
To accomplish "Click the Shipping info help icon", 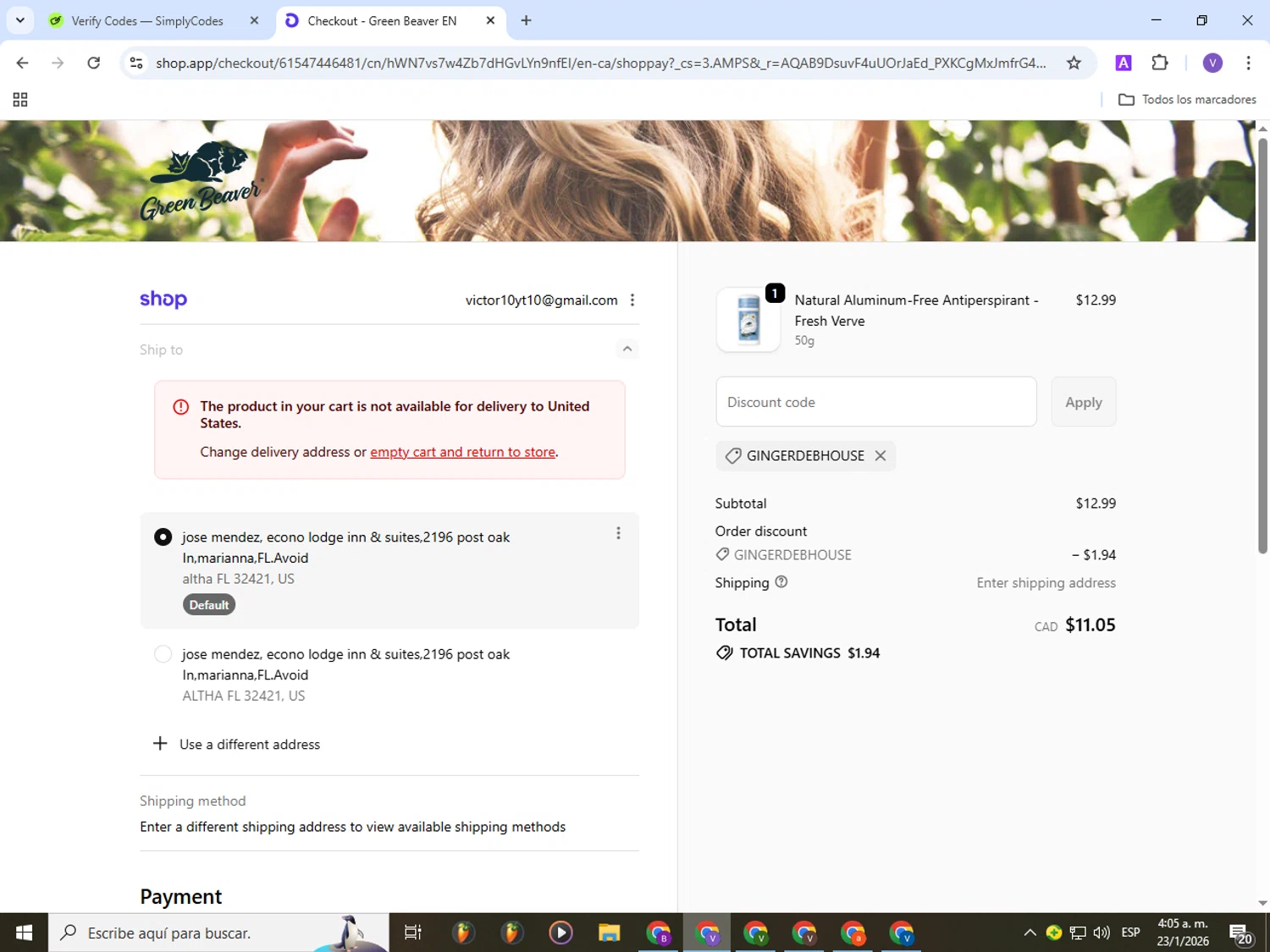I will (781, 582).
